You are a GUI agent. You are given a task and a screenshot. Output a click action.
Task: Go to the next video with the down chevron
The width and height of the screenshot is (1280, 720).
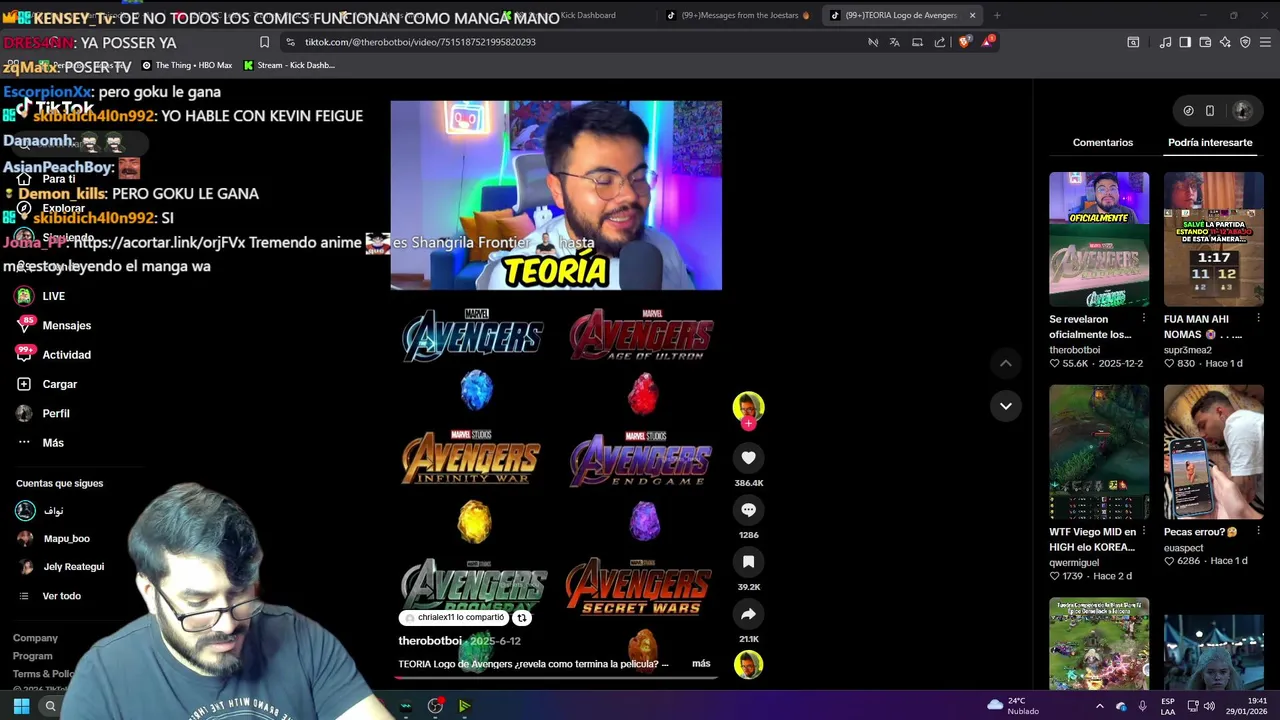(x=1006, y=406)
